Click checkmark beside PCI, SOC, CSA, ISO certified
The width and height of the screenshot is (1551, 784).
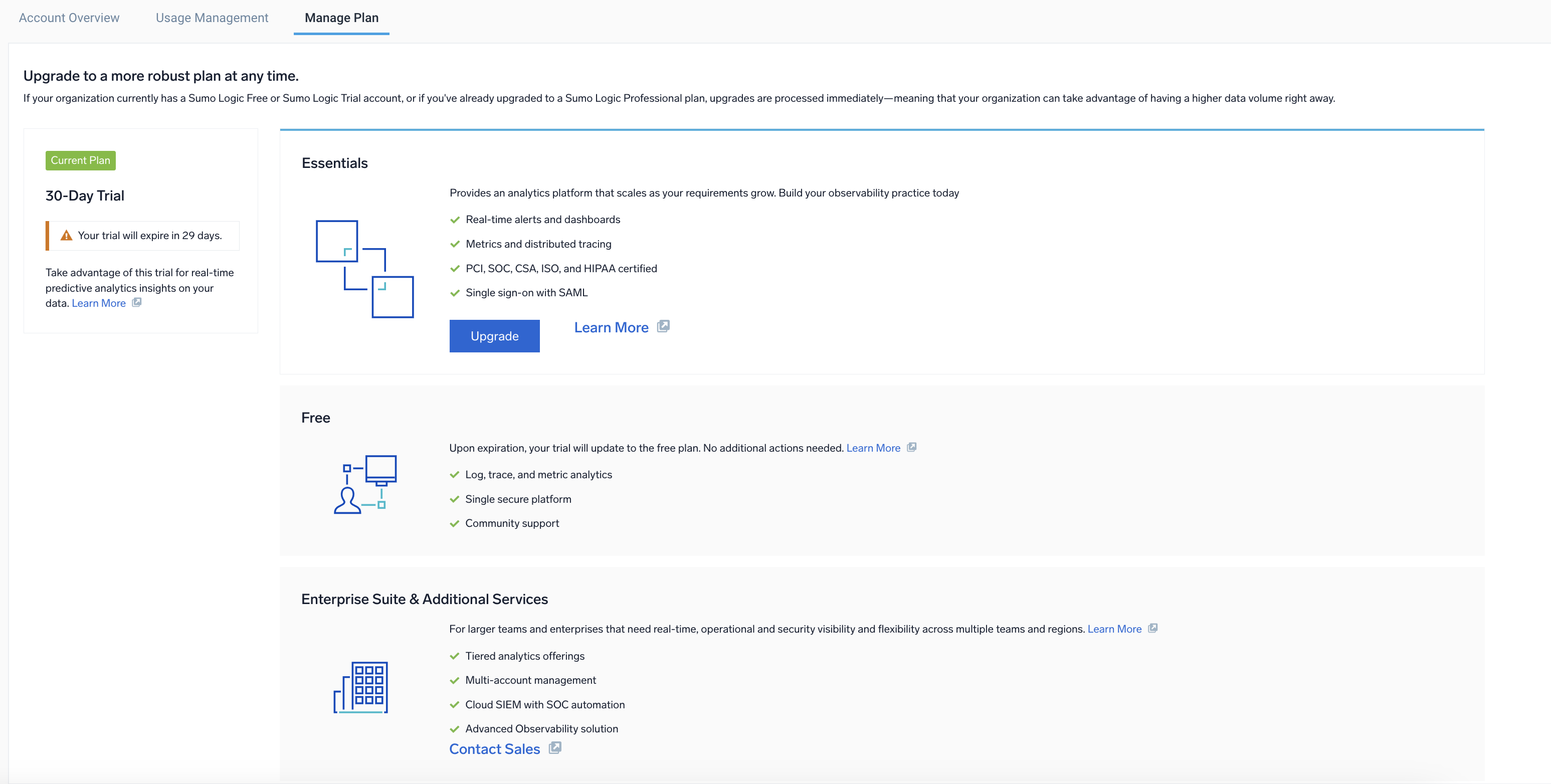455,269
